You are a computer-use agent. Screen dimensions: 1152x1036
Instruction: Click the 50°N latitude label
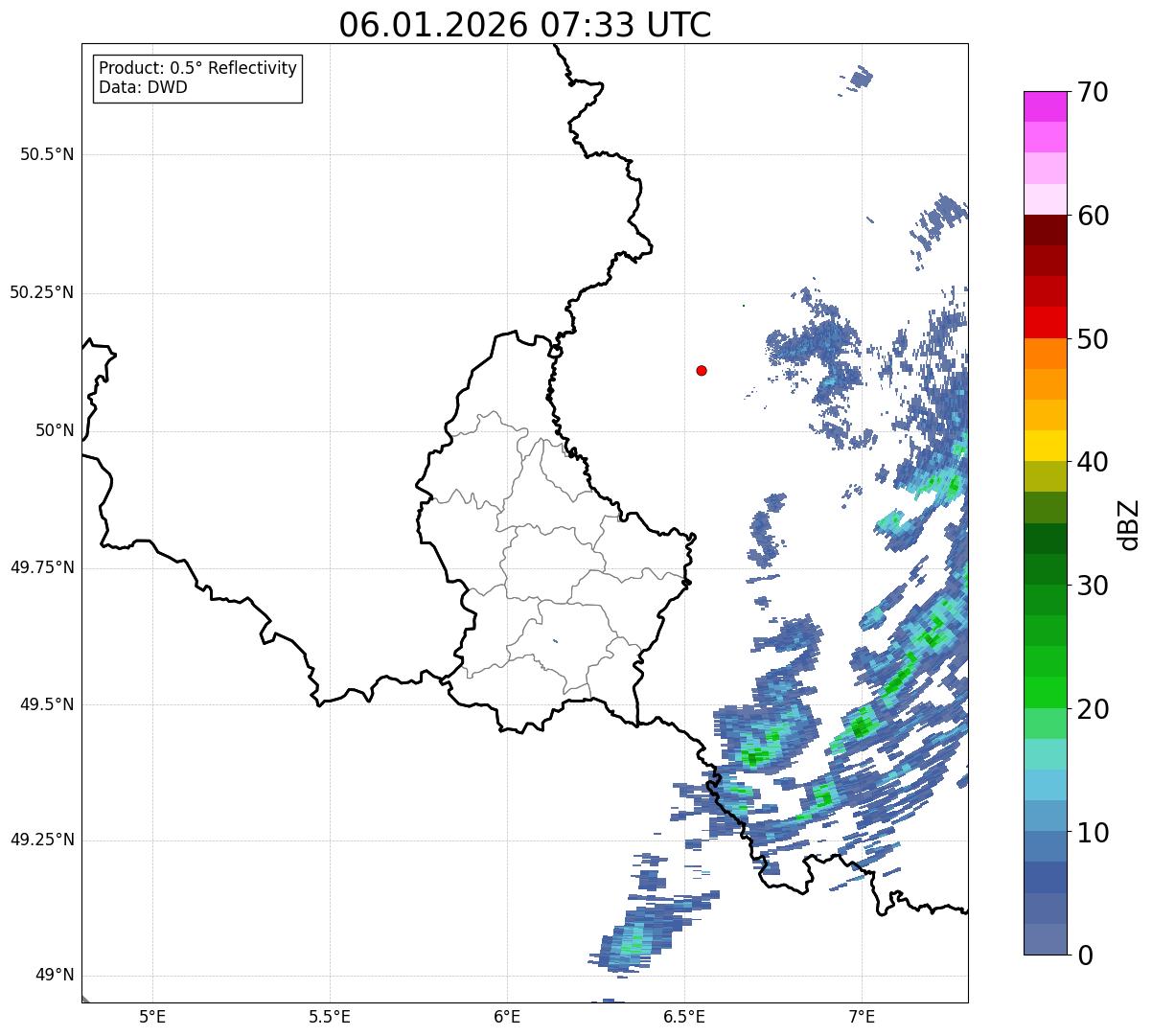55,430
